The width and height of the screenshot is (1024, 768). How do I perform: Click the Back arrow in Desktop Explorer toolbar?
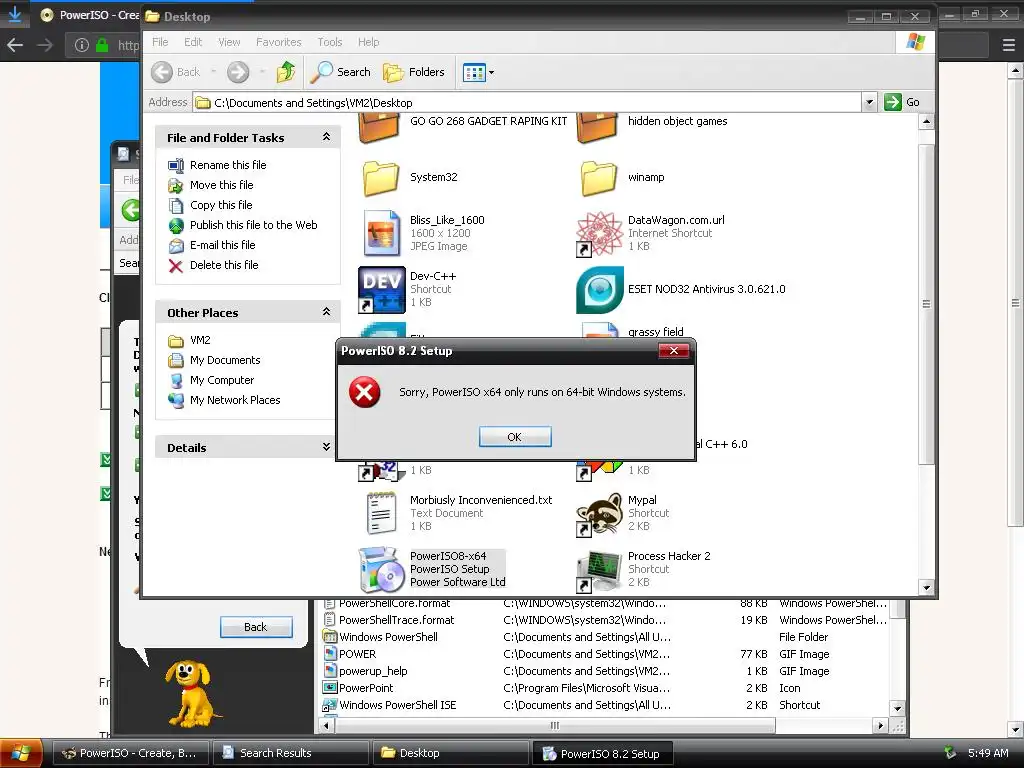[162, 72]
